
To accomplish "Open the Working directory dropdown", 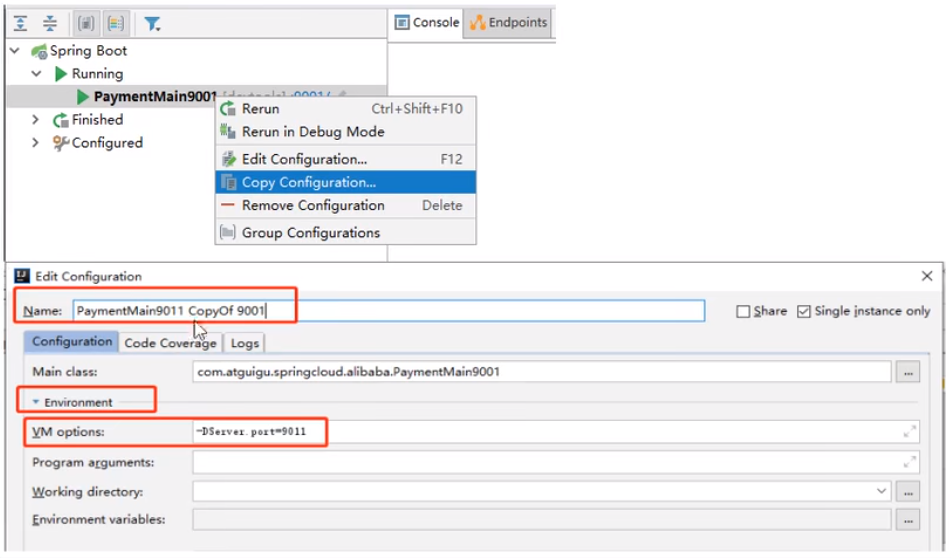I will pos(881,491).
